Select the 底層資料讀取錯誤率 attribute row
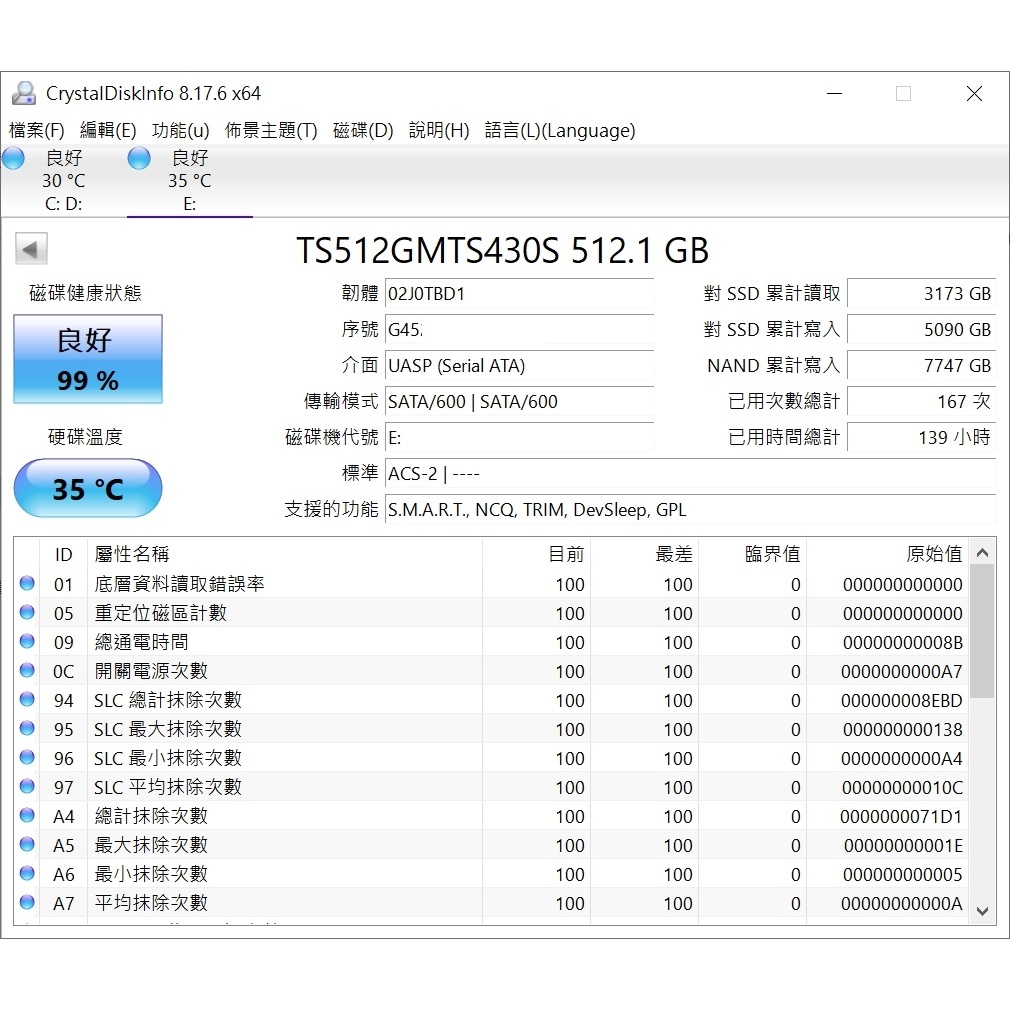1010x1010 pixels. 491,584
